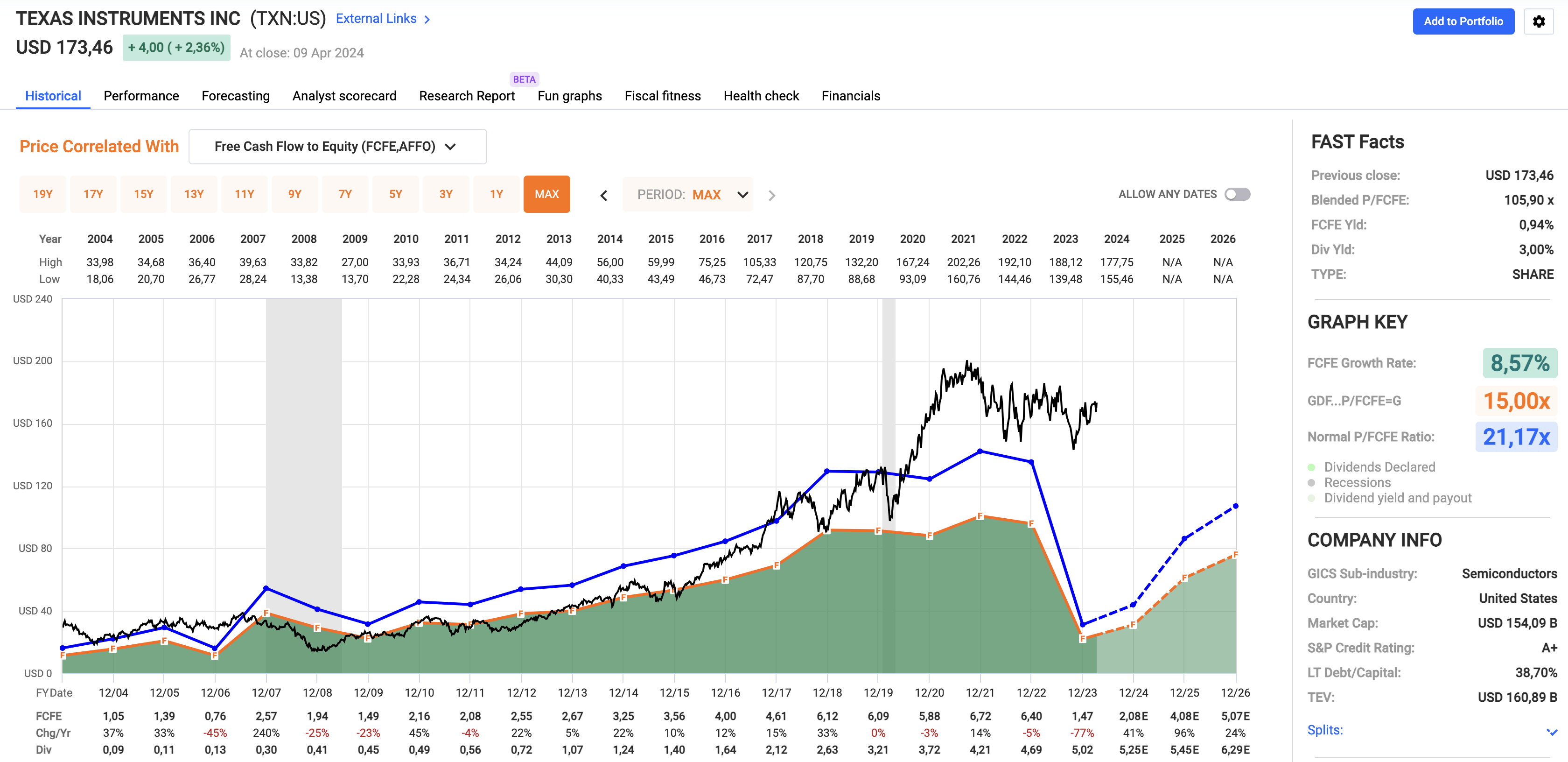
Task: Click the F marker at 12/23
Action: point(1082,638)
